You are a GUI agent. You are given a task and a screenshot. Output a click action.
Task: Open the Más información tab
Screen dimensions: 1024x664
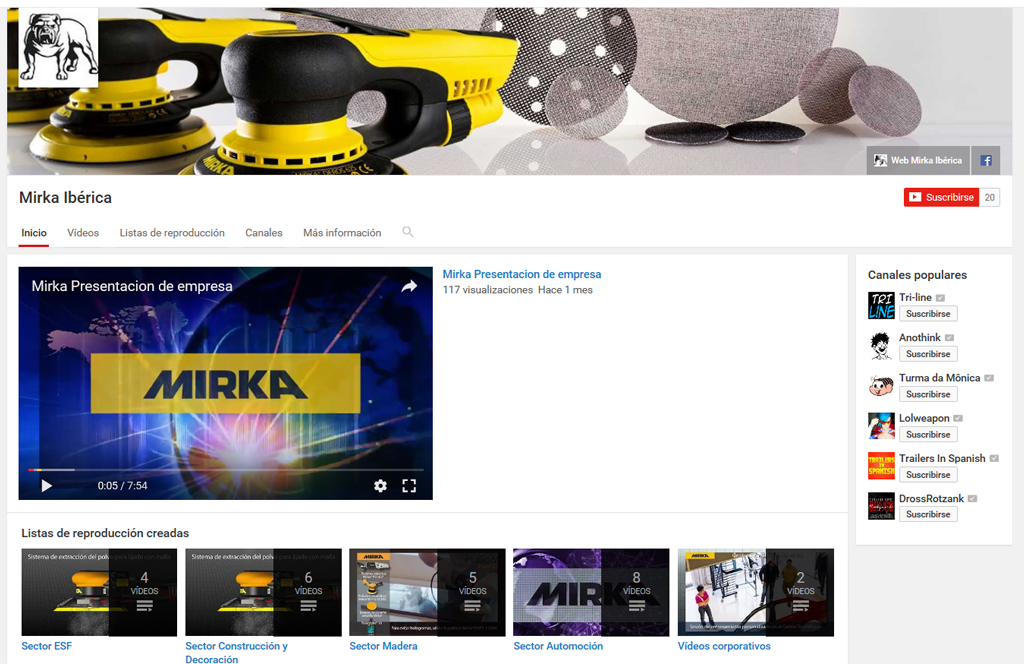pos(342,233)
